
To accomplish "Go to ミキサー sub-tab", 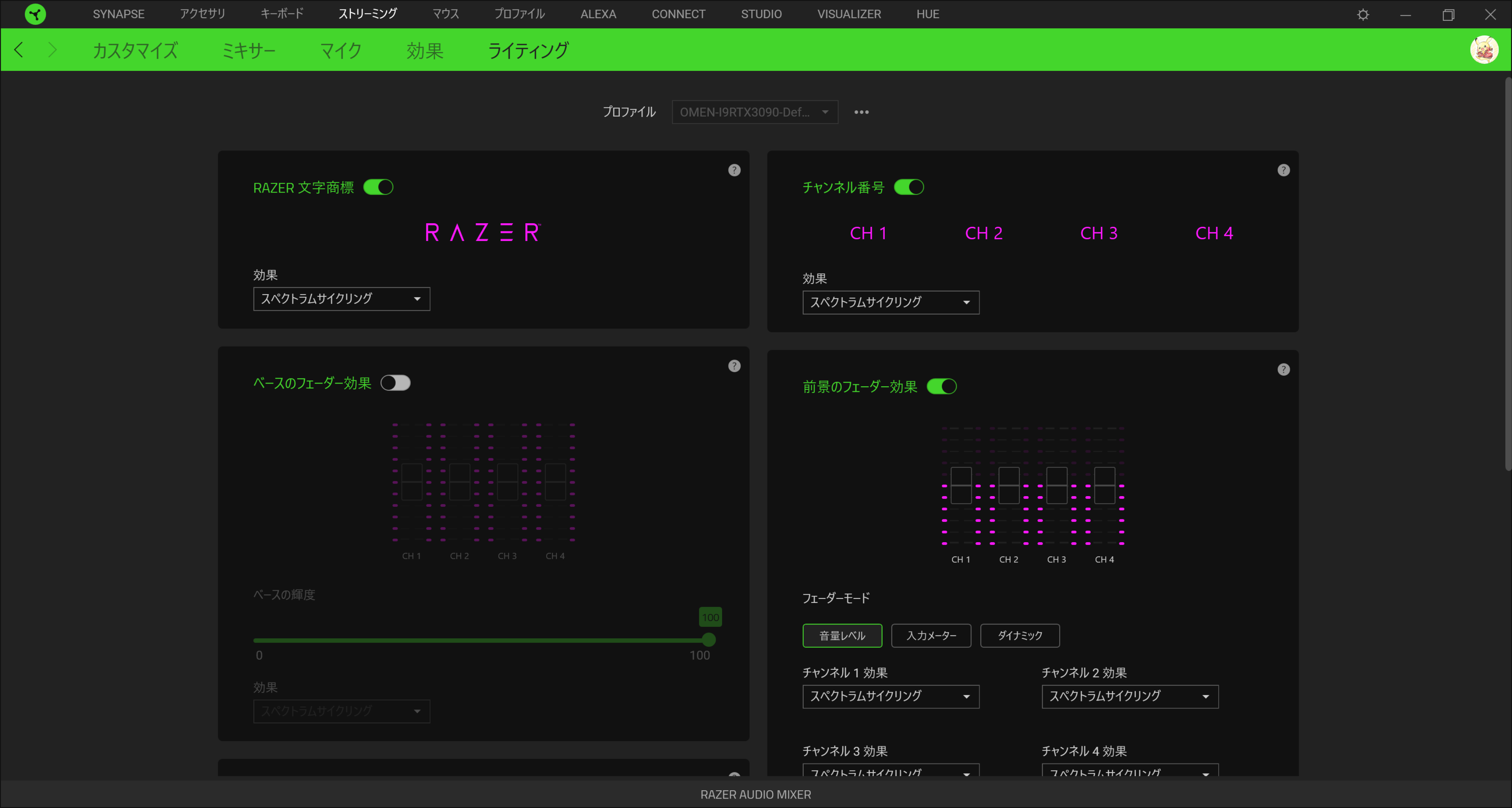I will click(x=249, y=50).
